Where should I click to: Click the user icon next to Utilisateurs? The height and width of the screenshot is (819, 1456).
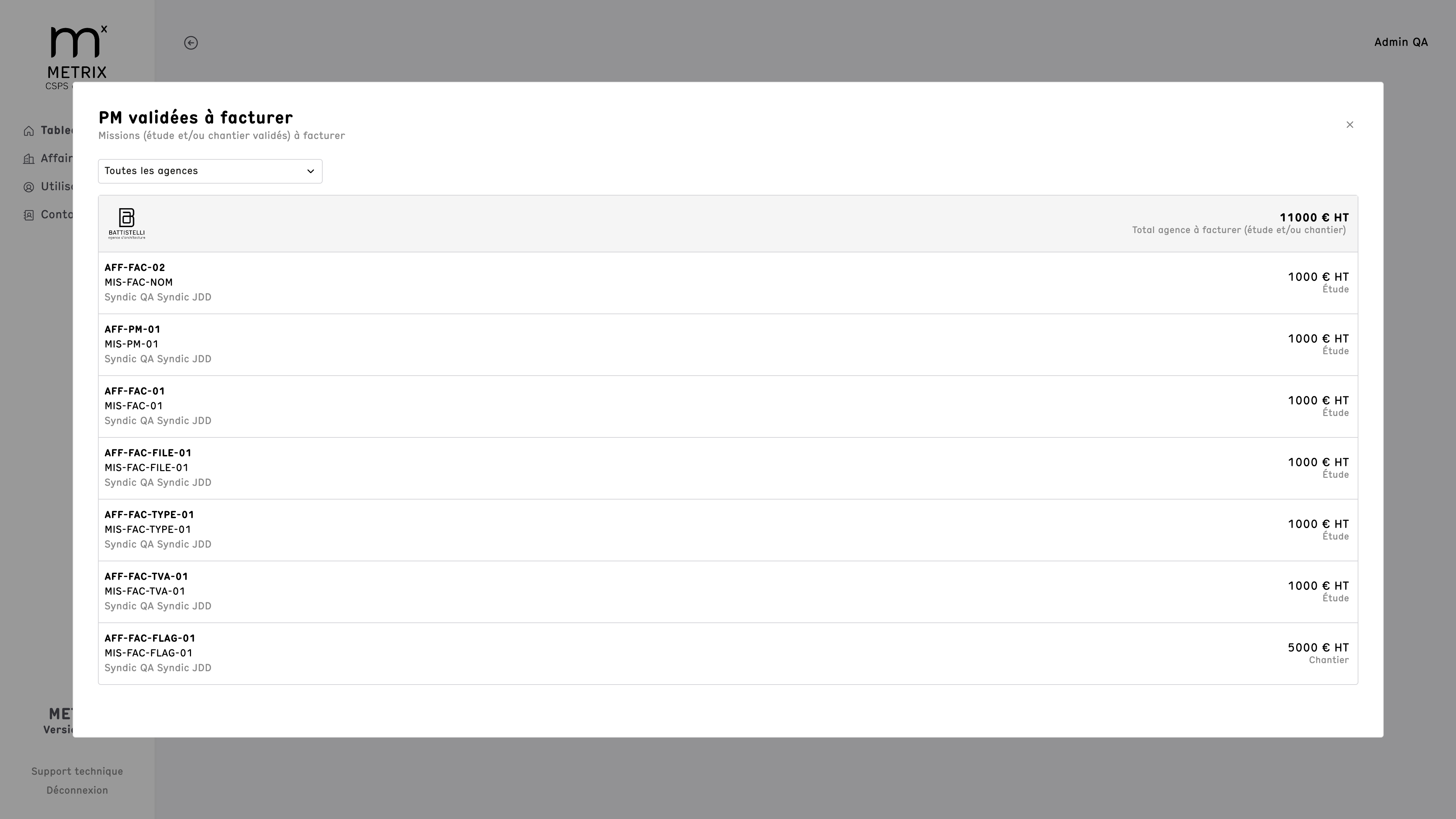[29, 187]
